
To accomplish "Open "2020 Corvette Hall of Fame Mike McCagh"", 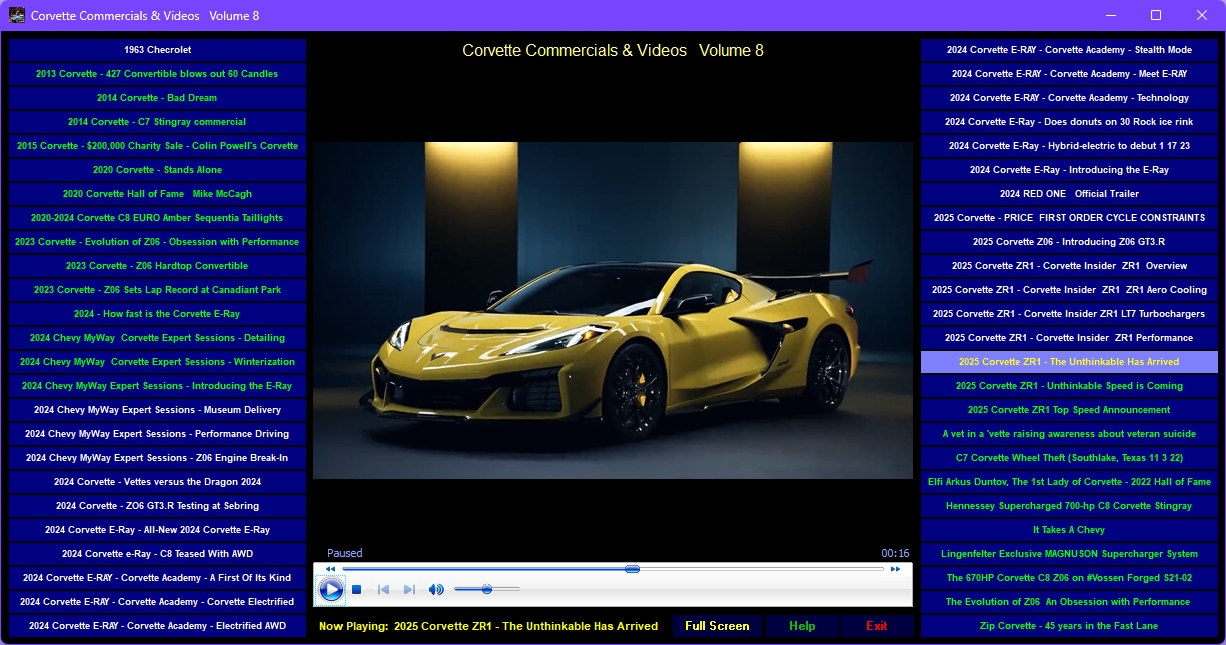I will point(157,194).
